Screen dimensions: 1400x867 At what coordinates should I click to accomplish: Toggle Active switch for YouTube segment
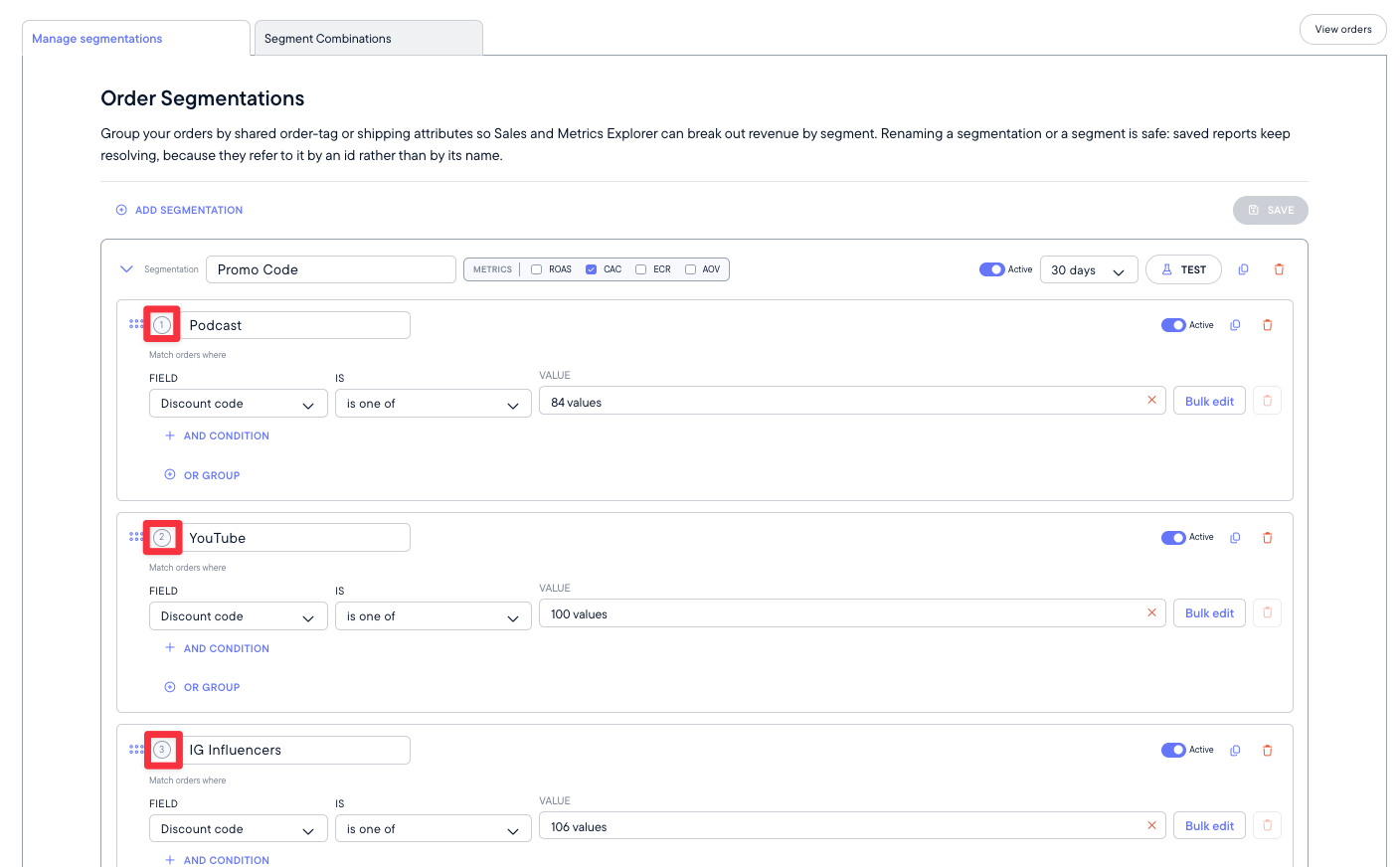[x=1173, y=538]
